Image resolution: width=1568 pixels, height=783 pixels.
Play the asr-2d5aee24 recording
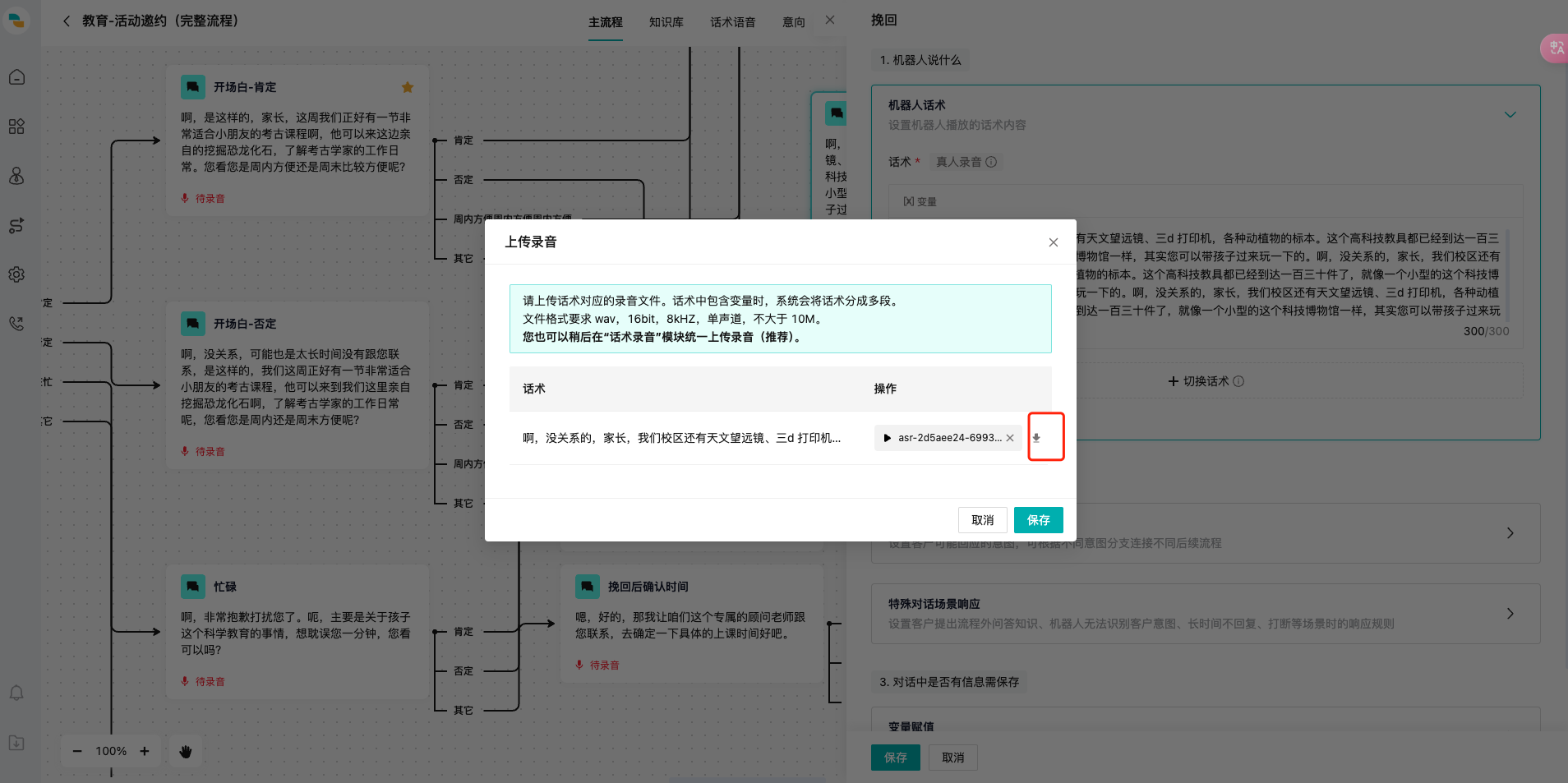[887, 438]
